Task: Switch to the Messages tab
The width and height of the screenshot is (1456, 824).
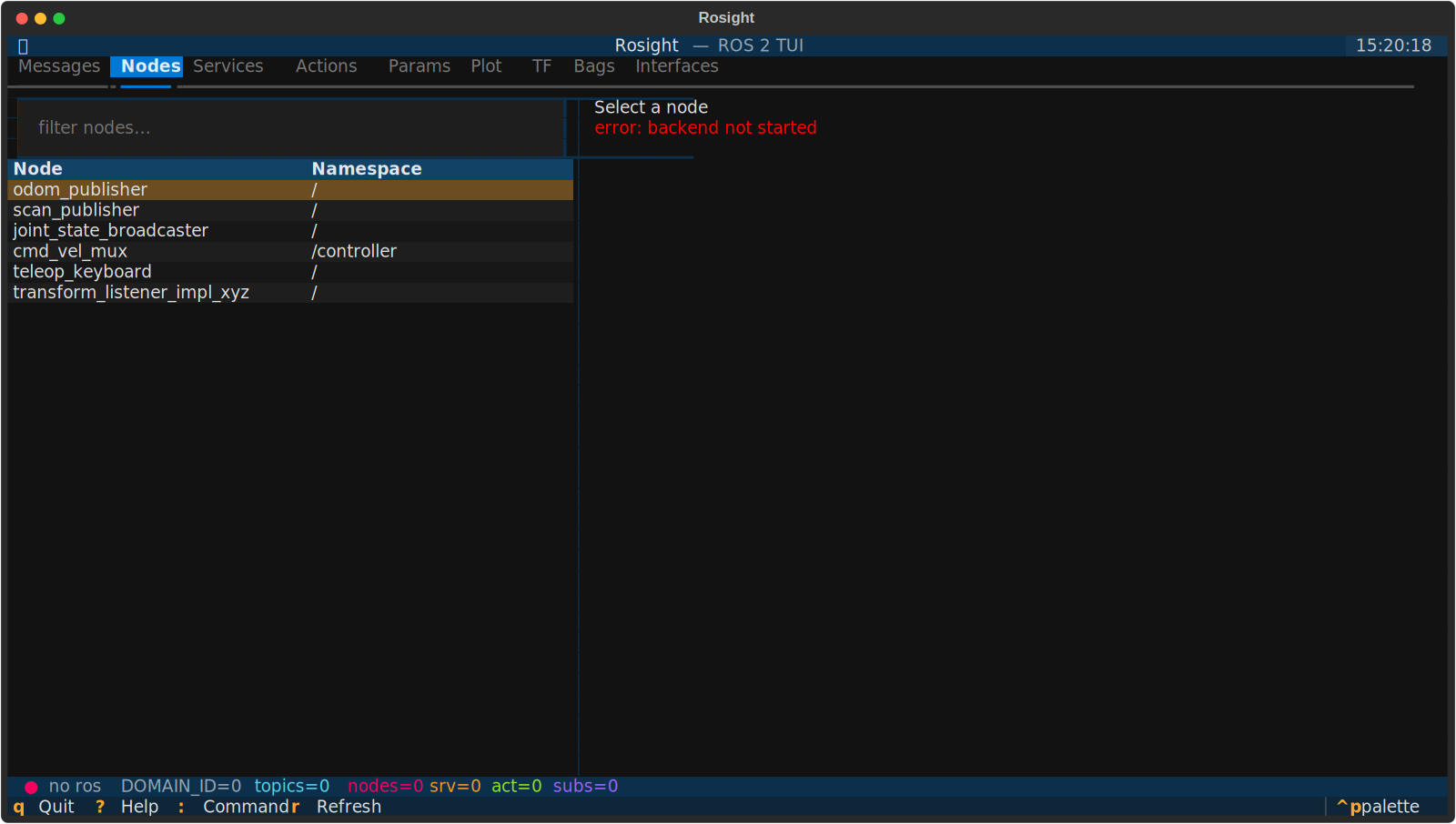Action: 59,66
